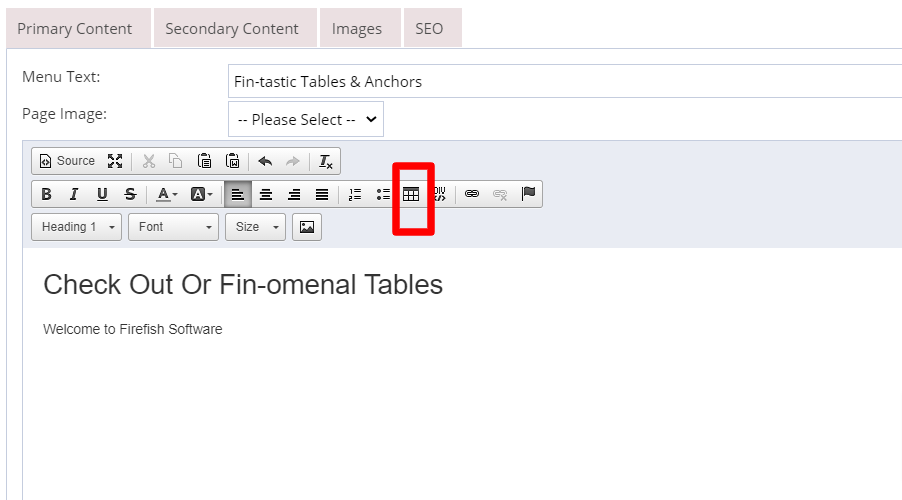Open the SEO tab
The image size is (902, 500).
pyautogui.click(x=429, y=29)
